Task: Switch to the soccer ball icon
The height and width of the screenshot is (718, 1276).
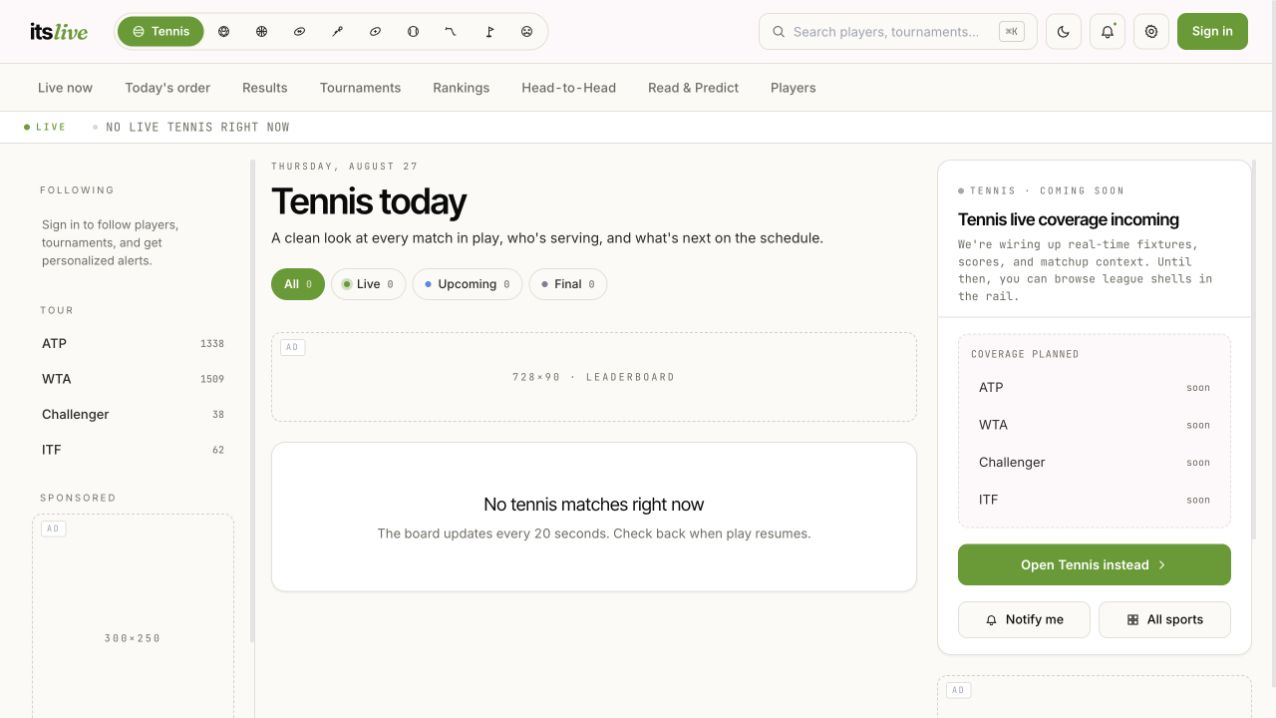Action: coord(224,31)
